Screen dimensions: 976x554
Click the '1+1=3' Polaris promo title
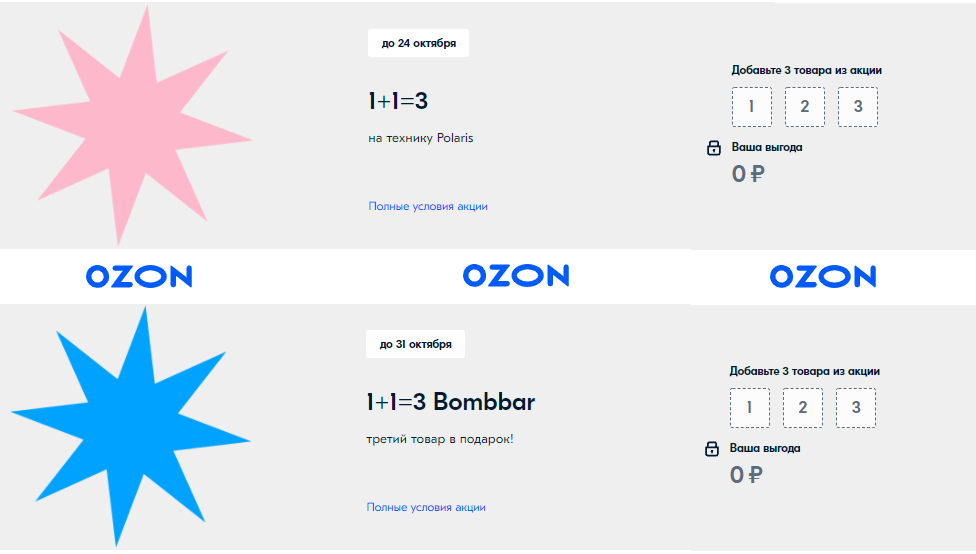click(x=398, y=101)
